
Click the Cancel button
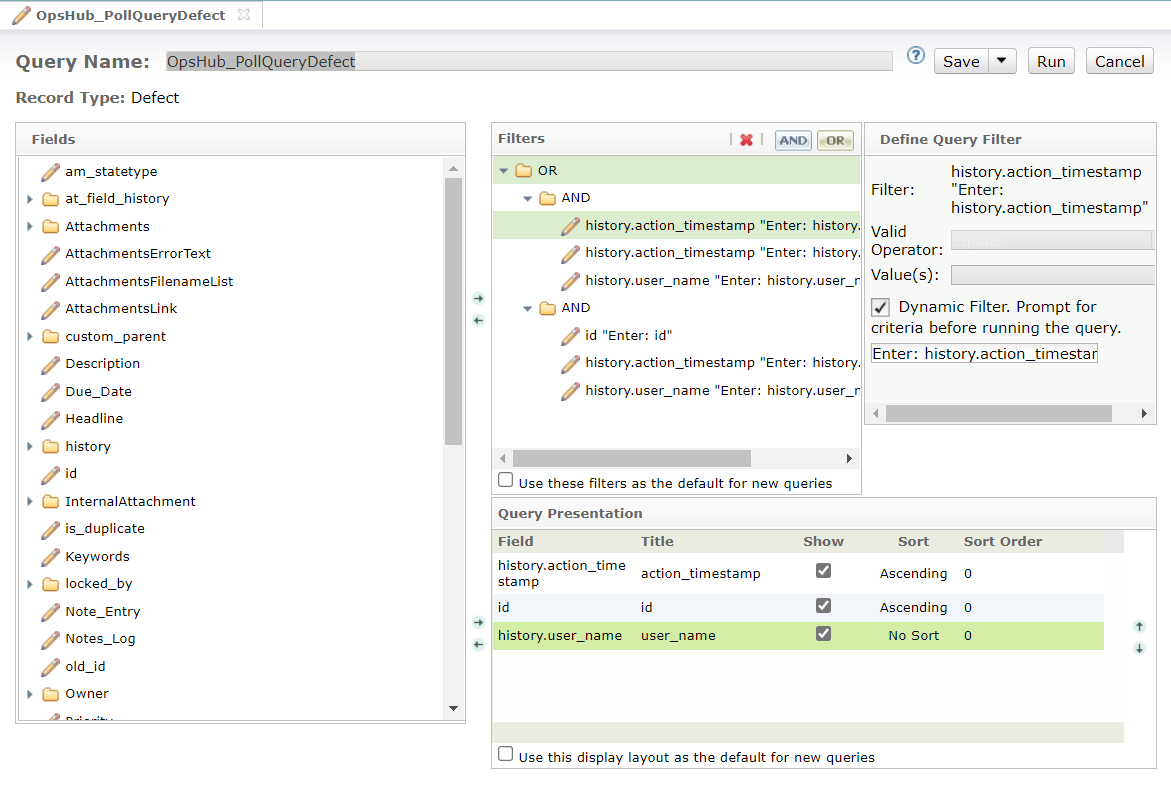pos(1119,61)
